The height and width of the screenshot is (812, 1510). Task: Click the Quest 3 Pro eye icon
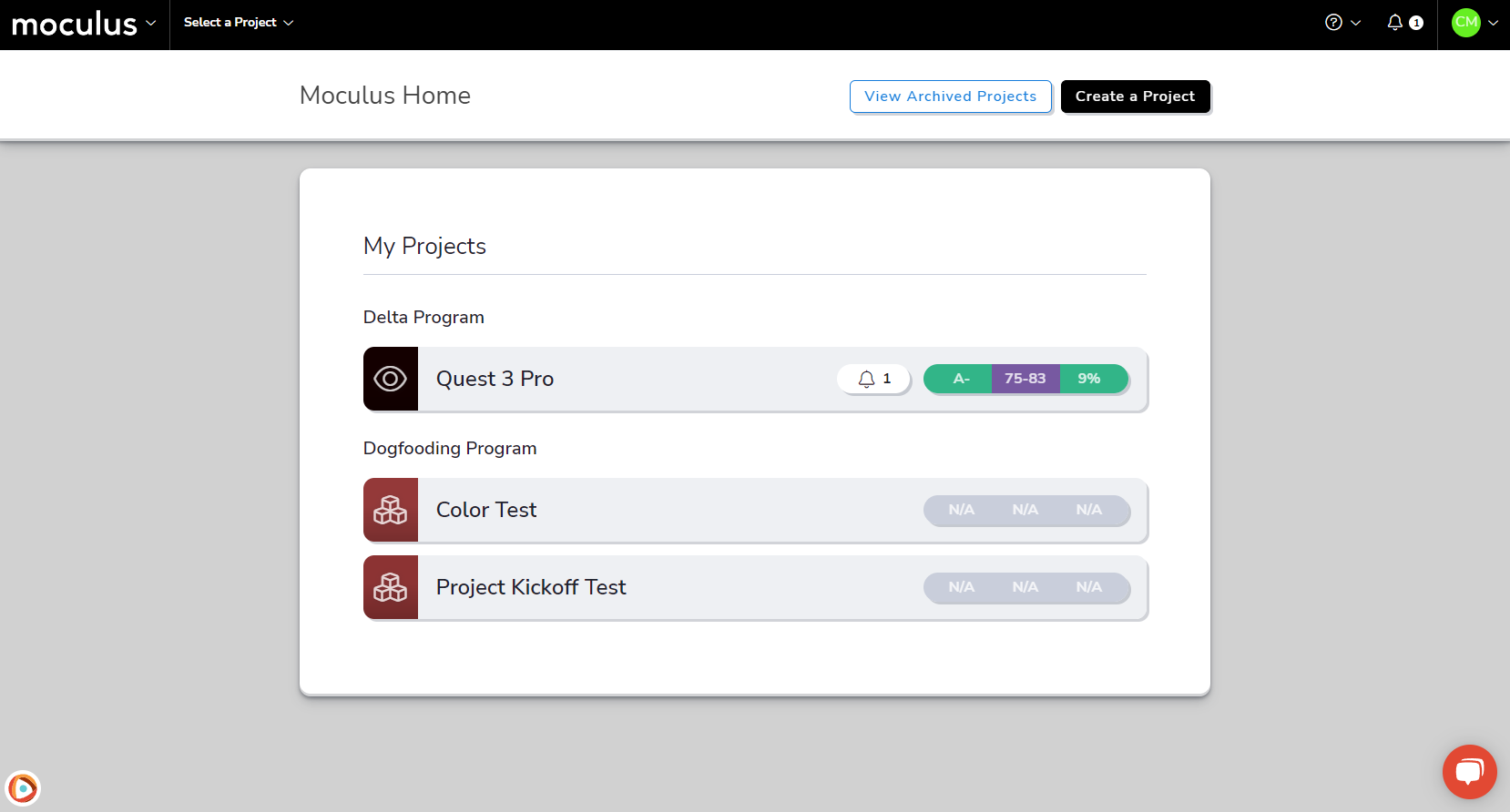[391, 379]
